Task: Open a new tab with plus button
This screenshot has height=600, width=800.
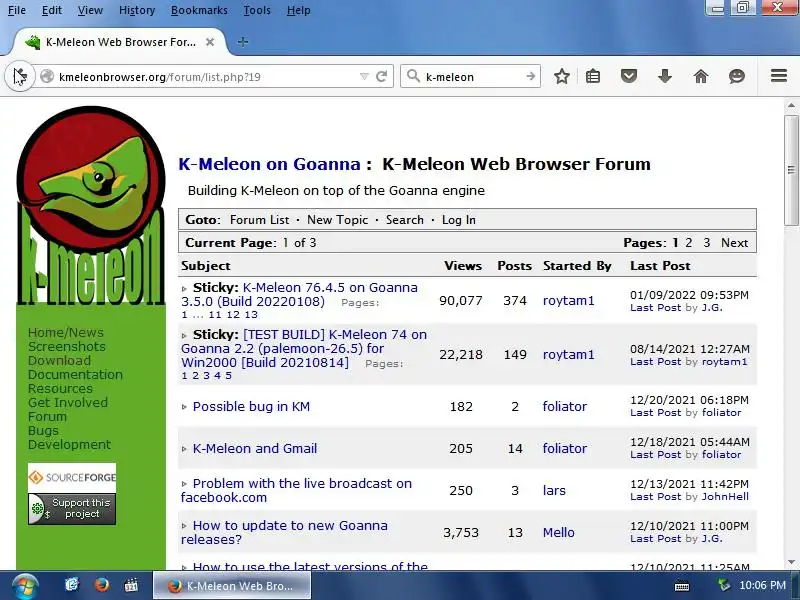Action: tap(243, 42)
